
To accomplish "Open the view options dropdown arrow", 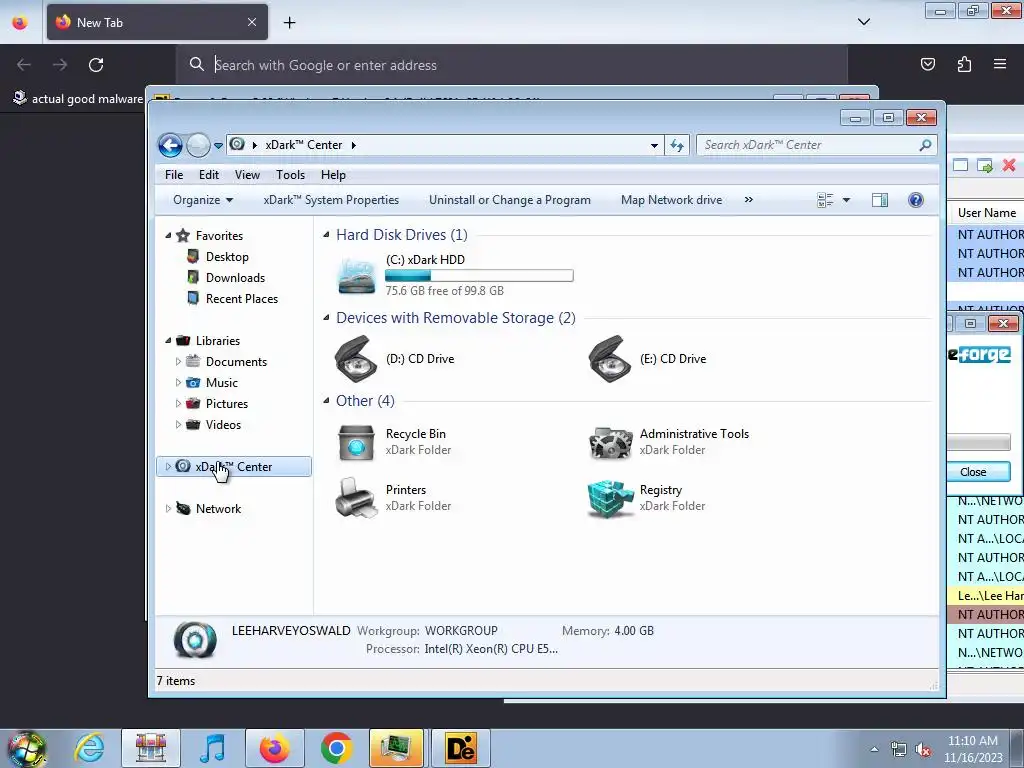I will (x=846, y=200).
